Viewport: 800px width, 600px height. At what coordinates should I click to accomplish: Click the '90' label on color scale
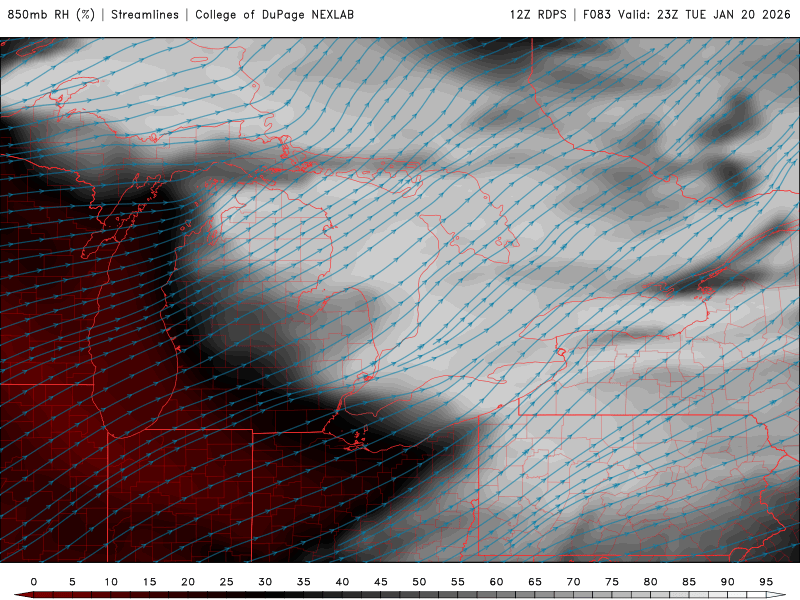click(x=728, y=582)
